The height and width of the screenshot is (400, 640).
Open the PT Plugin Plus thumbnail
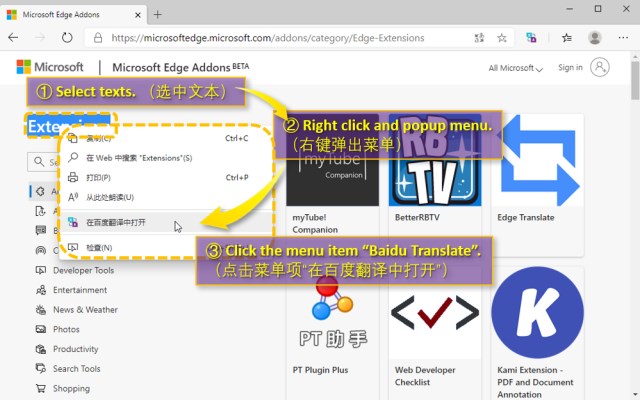[333, 313]
